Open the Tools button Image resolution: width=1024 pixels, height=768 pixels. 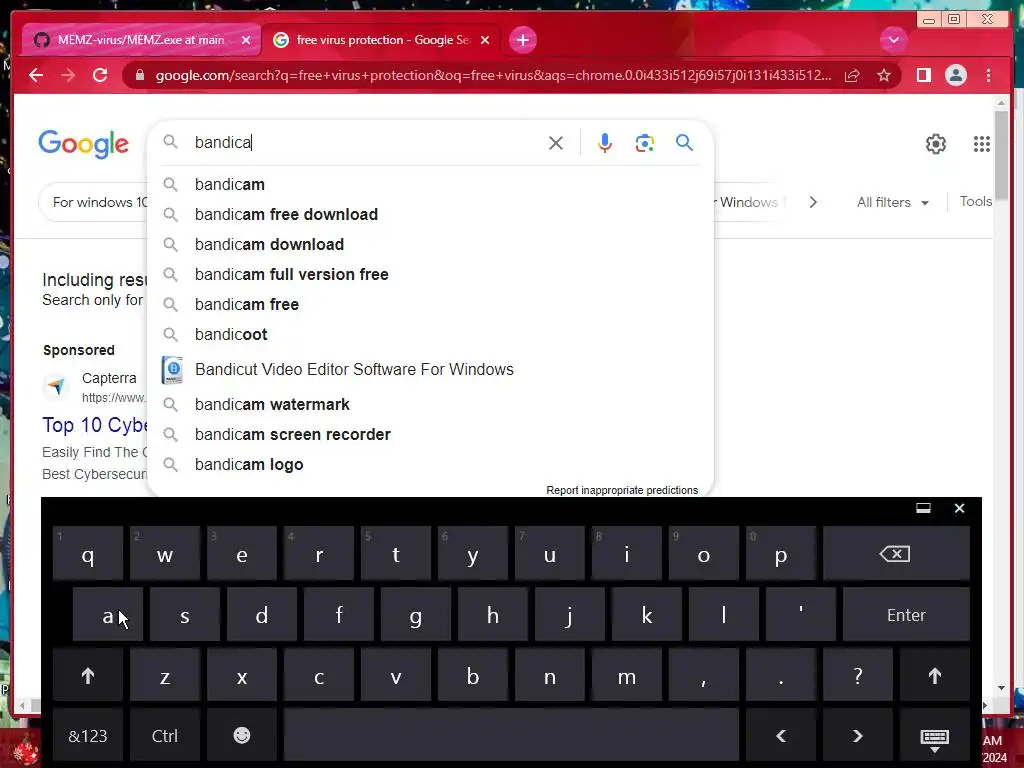tap(976, 202)
